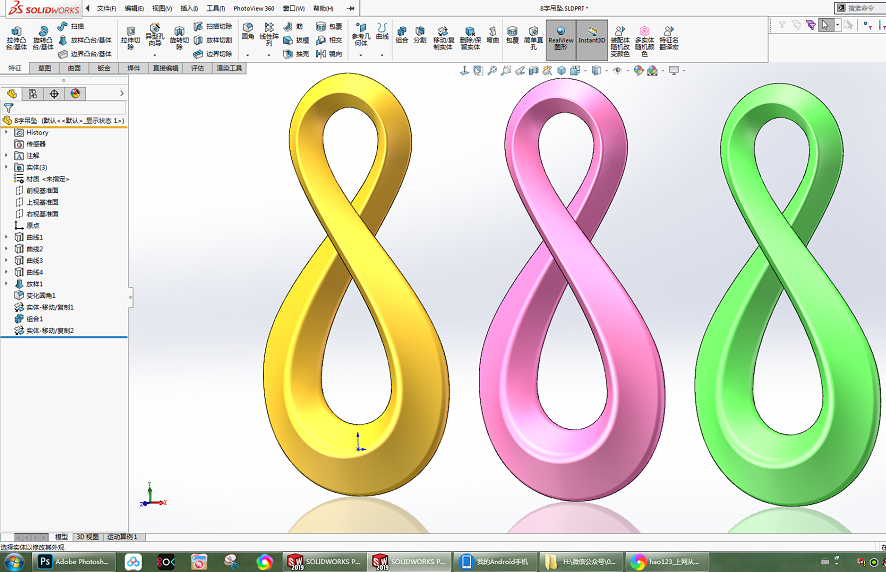Select the Intersect (相交) tool
This screenshot has width=886, height=572.
point(329,40)
